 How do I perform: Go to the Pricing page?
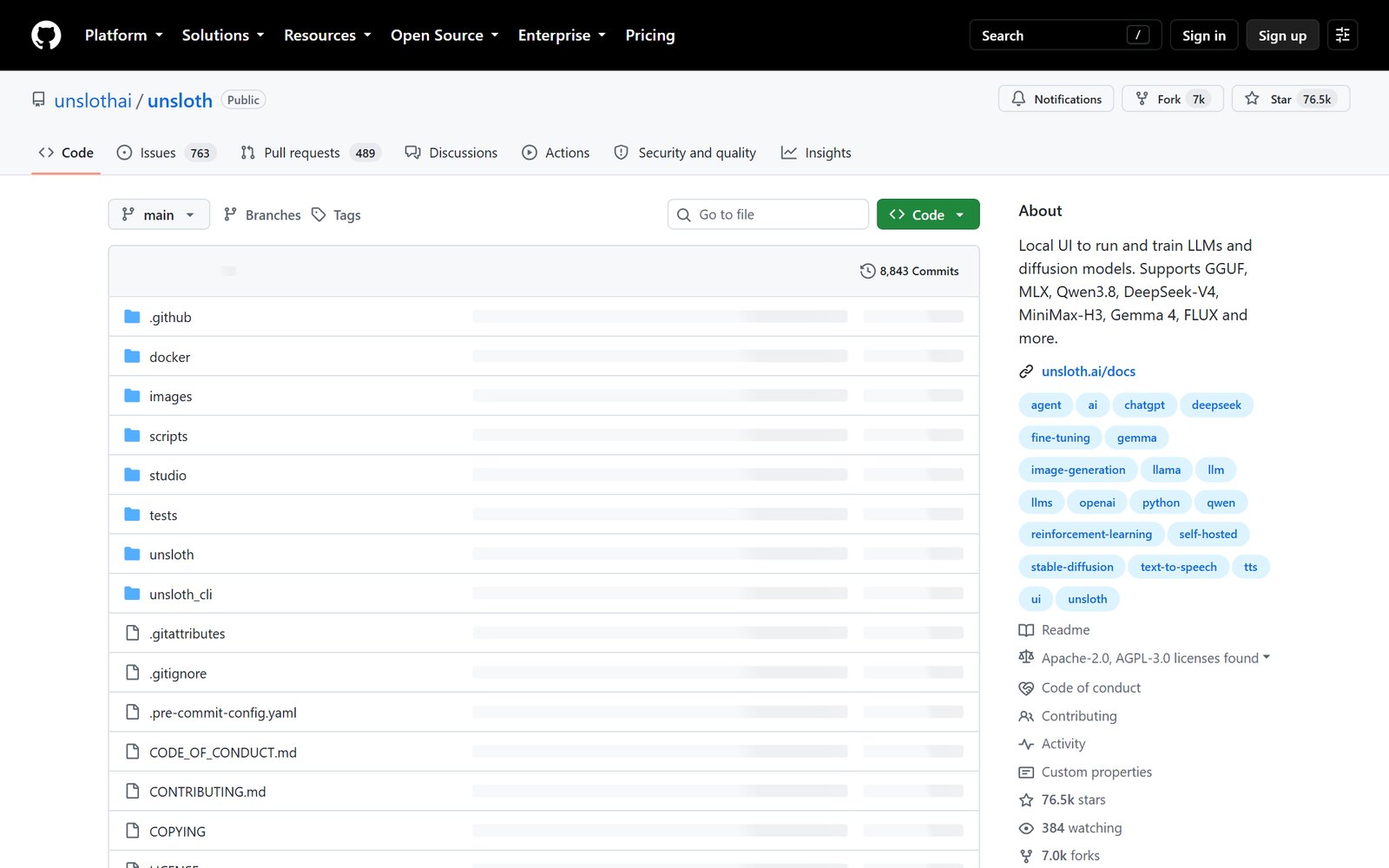650,36
